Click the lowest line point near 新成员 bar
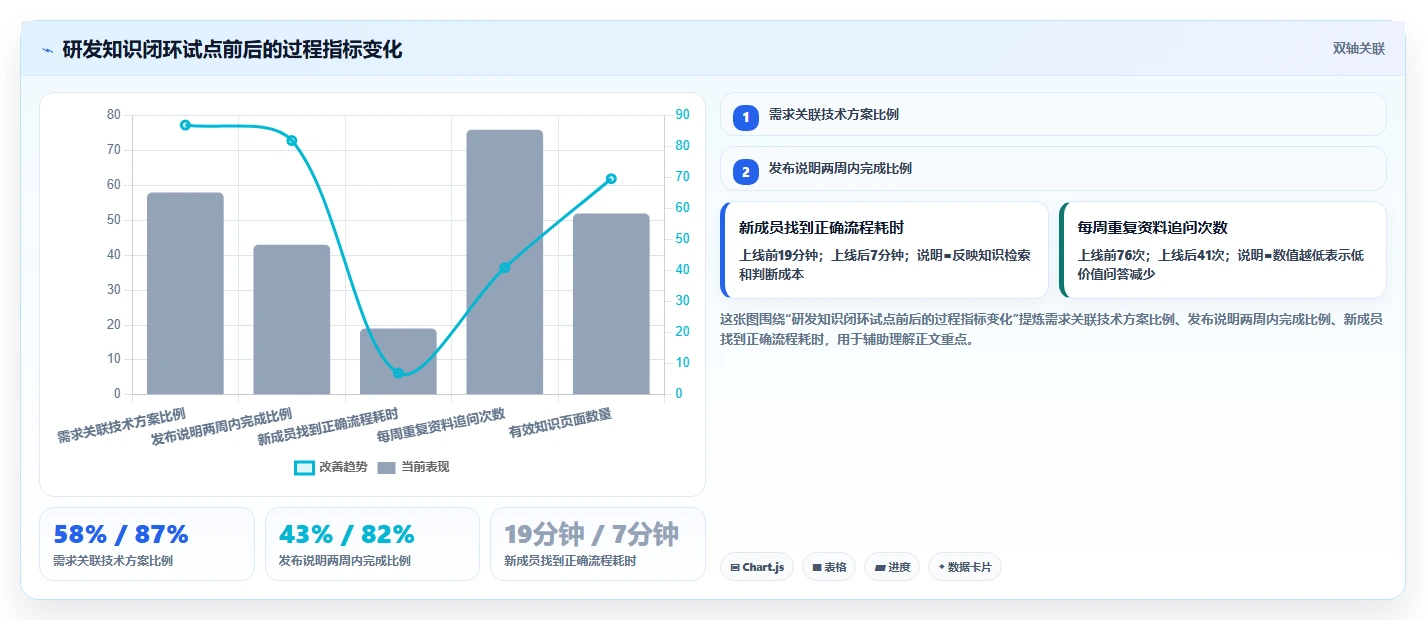1426x620 pixels. [398, 373]
